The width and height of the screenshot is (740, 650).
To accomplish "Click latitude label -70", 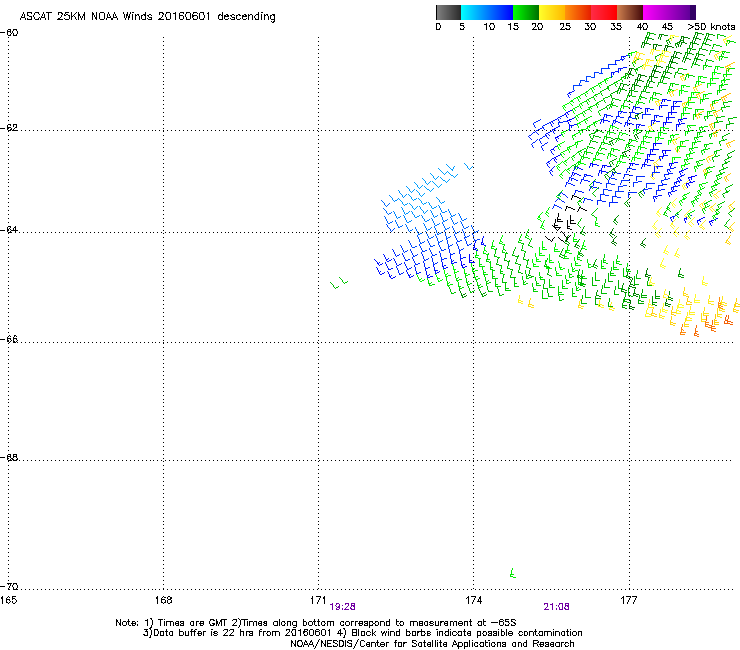I will coord(9,586).
